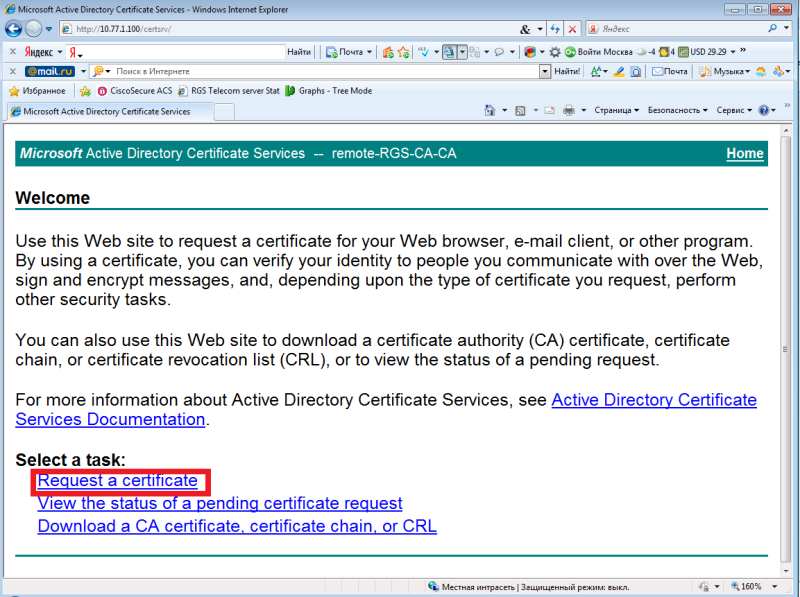800x597 pixels.
Task: Click the Почта envelope on the mail.ru toolbar
Action: (x=670, y=71)
